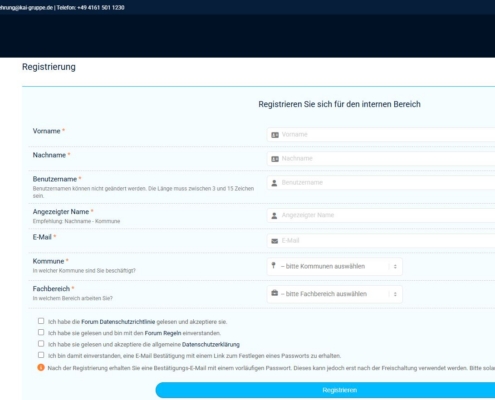Focus the Nachname input field
The image size is (495, 400).
point(381,159)
